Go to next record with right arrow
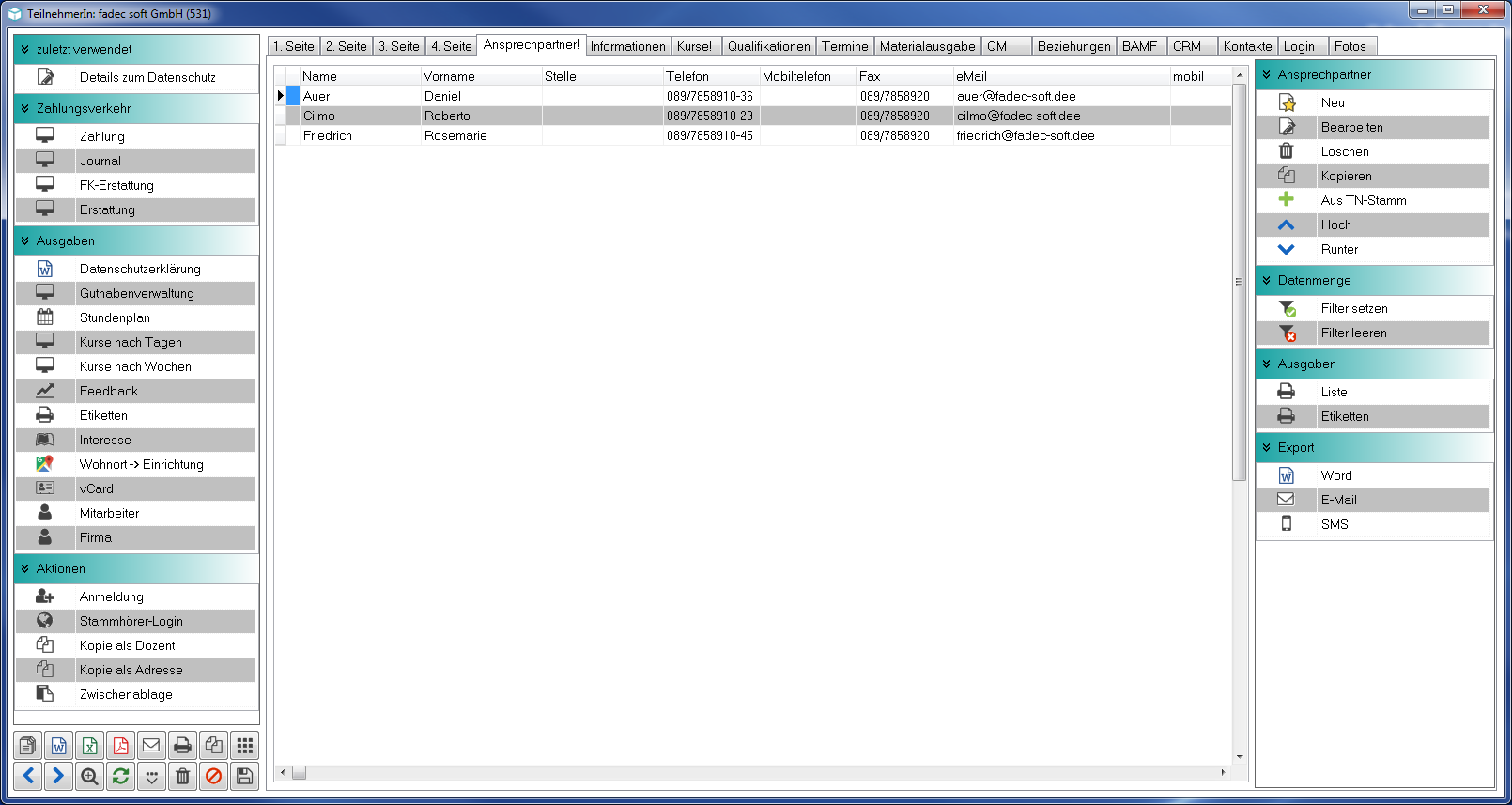This screenshot has width=1512, height=805. pos(58,776)
